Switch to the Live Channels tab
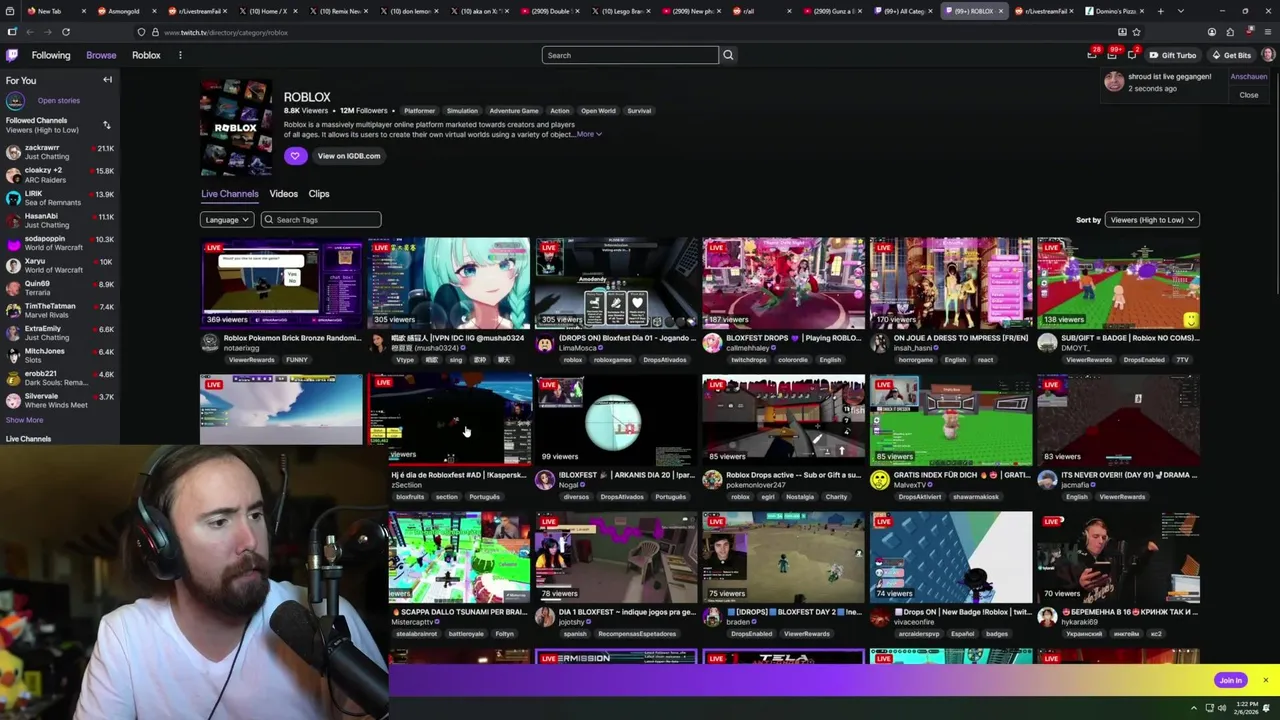 point(230,194)
